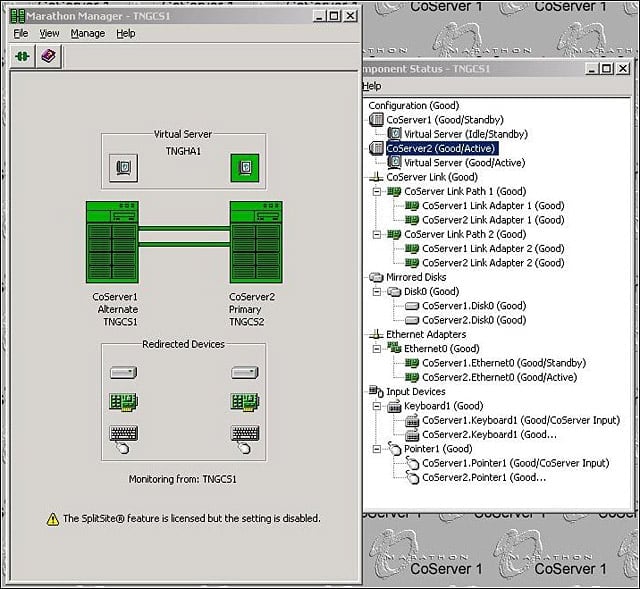This screenshot has width=640, height=589.
Task: Click the CoServer1 Alternate server graphic
Action: (112, 242)
